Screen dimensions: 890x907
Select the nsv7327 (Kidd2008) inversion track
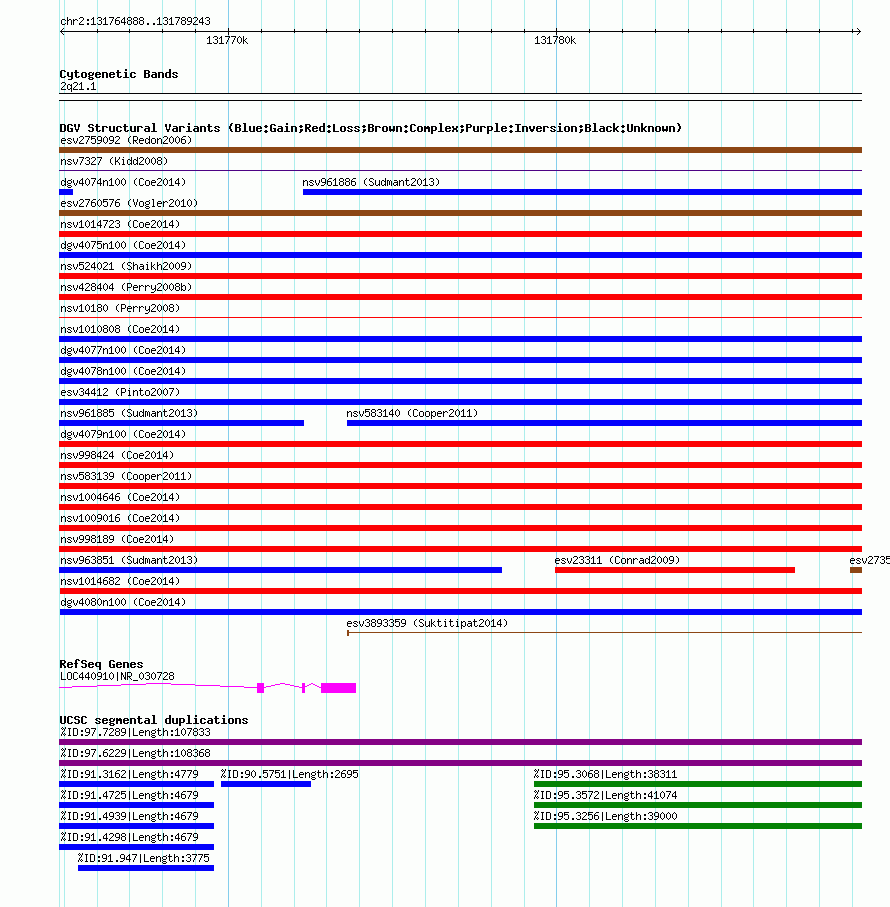coord(460,171)
